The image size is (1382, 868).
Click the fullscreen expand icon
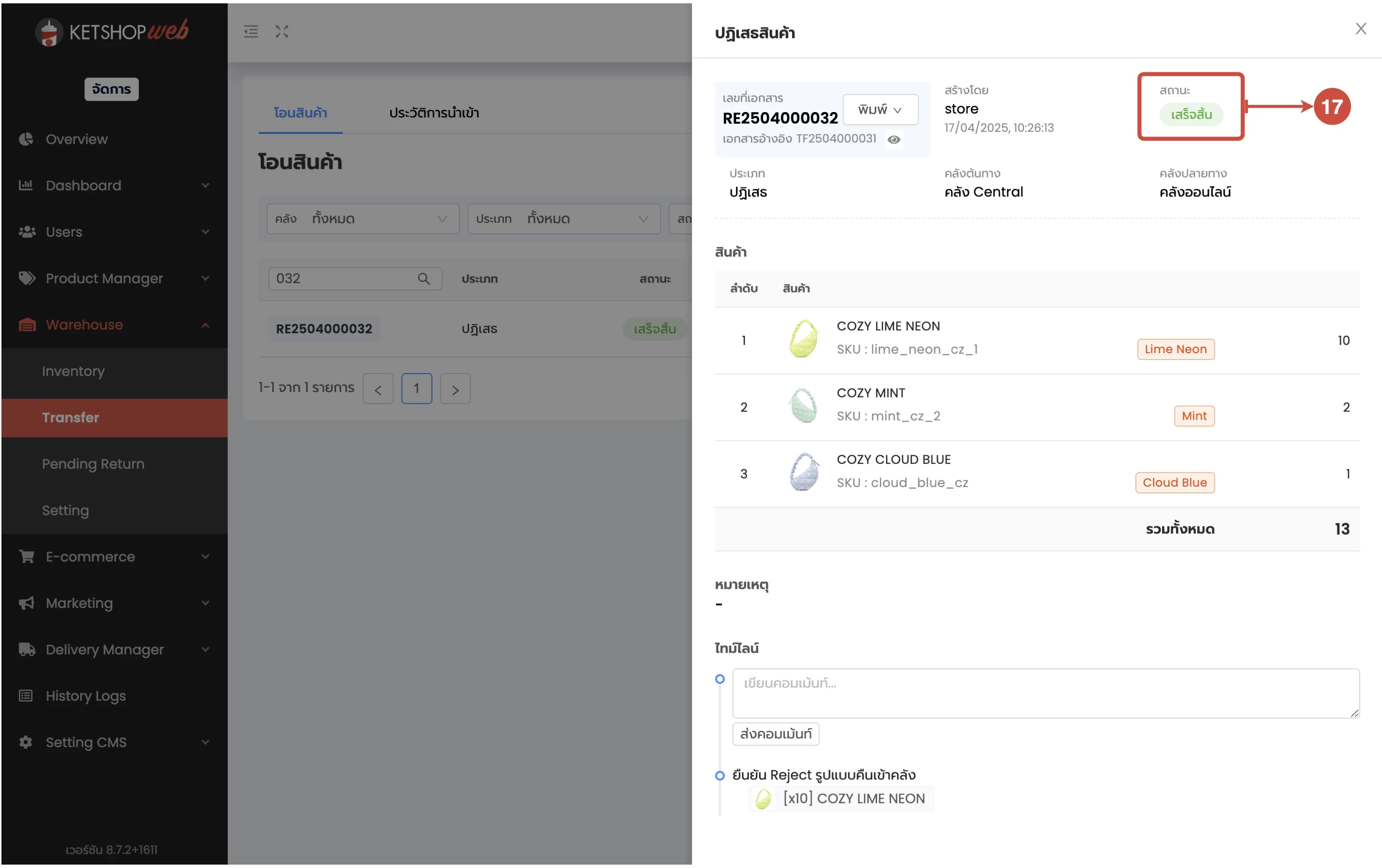pyautogui.click(x=282, y=31)
